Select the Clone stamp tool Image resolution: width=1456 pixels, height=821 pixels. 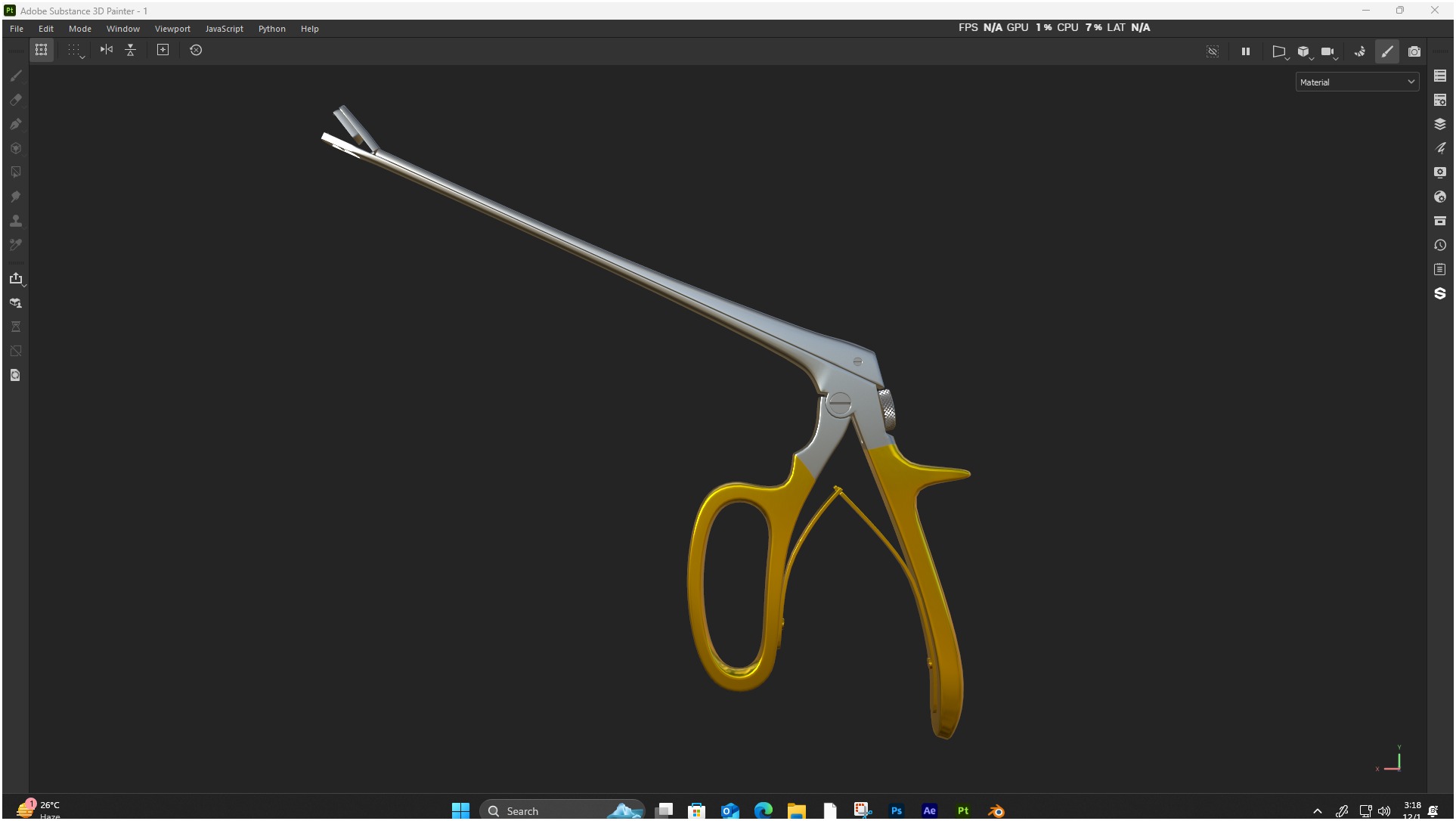tap(16, 221)
